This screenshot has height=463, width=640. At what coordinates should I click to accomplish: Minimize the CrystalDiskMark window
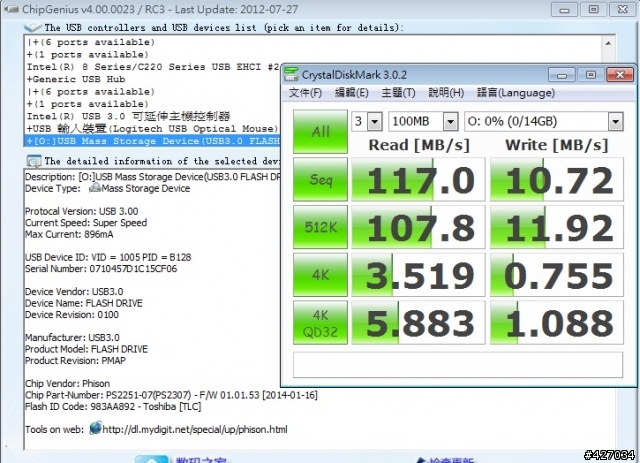(562, 75)
